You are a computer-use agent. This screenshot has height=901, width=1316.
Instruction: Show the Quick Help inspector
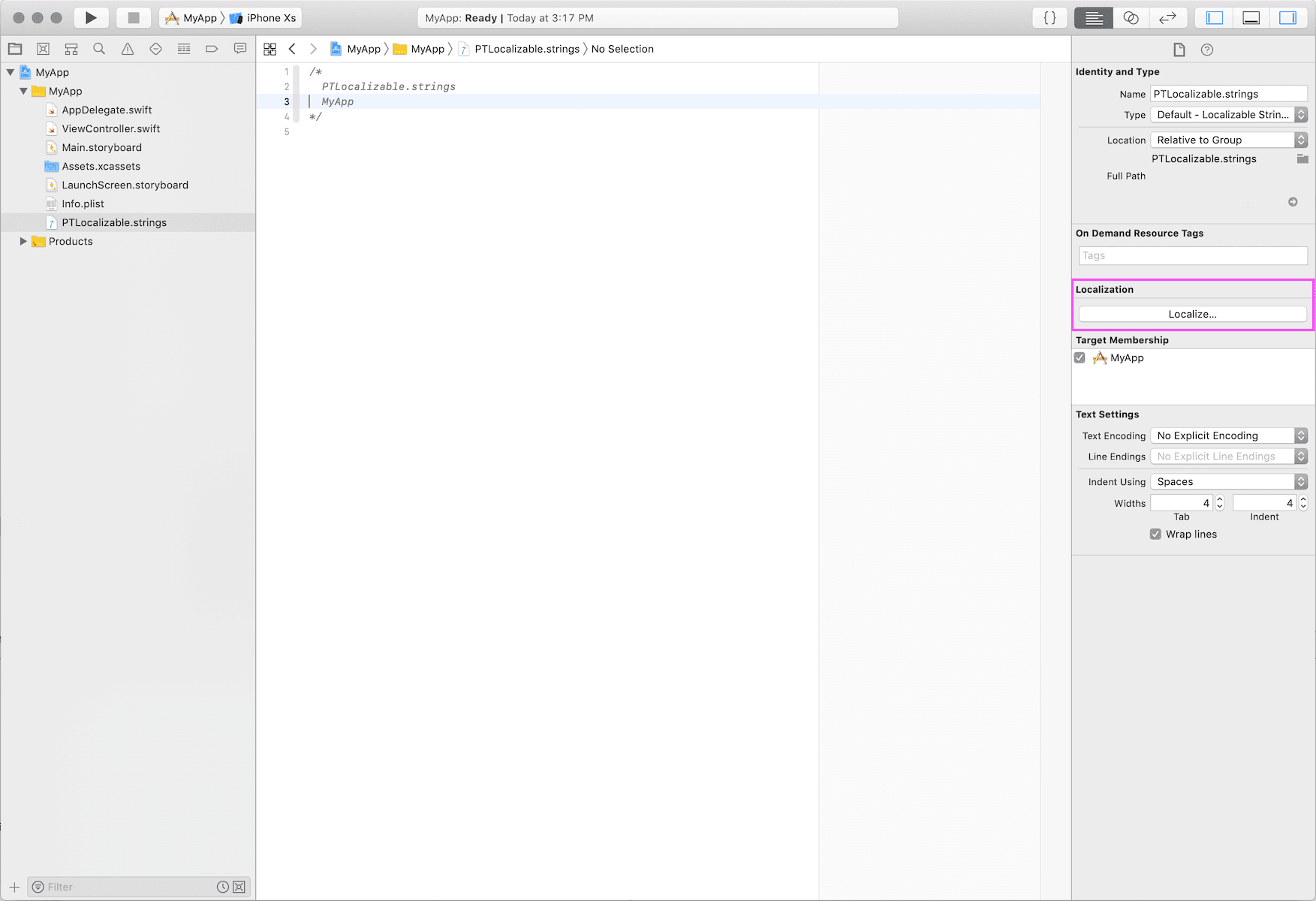pos(1207,50)
